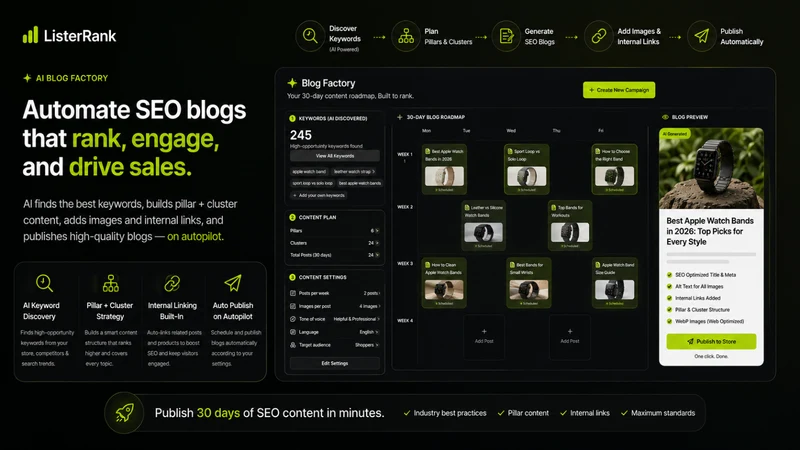800x450 pixels.
Task: Select the apple watch band keyword tag
Action: coord(309,171)
